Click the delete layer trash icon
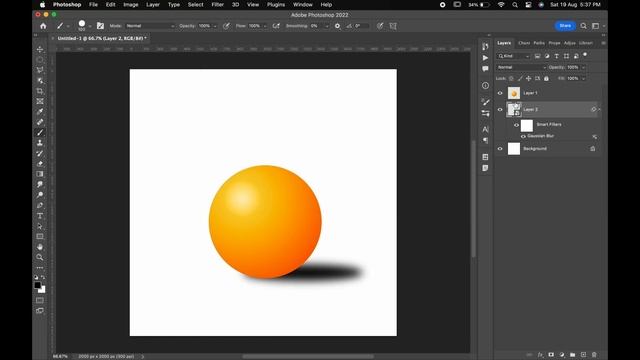640x360 pixels. (x=594, y=355)
